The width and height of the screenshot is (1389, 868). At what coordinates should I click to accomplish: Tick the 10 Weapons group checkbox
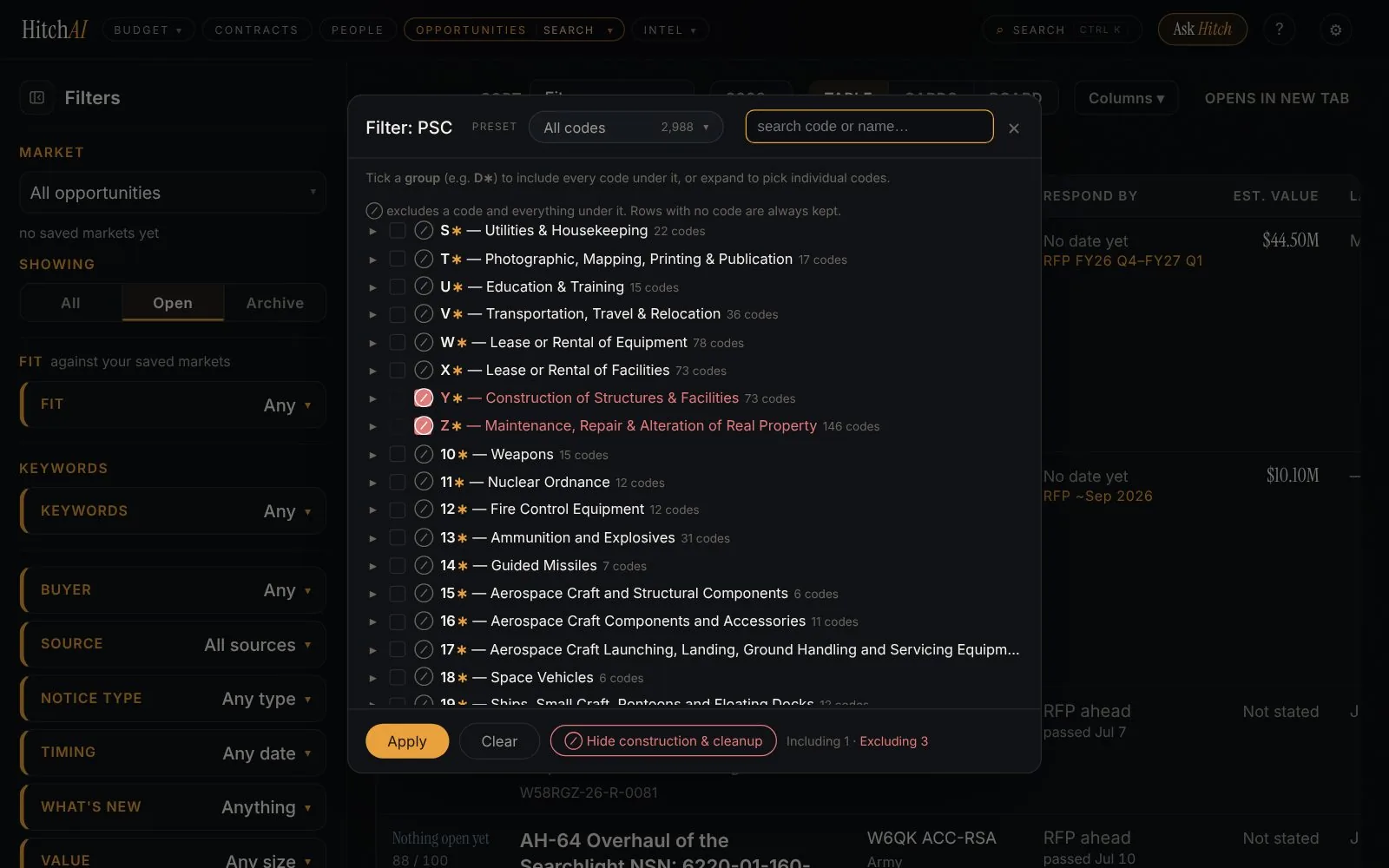397,454
